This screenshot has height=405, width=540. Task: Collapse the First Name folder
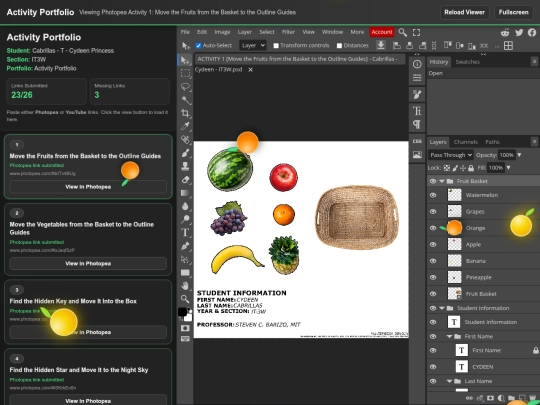pos(449,336)
